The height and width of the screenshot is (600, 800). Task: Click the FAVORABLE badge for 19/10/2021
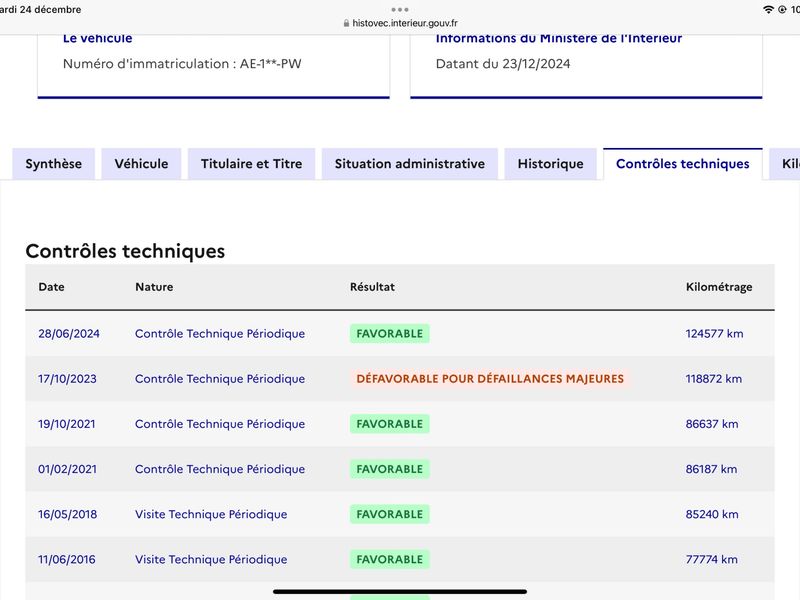tap(390, 424)
